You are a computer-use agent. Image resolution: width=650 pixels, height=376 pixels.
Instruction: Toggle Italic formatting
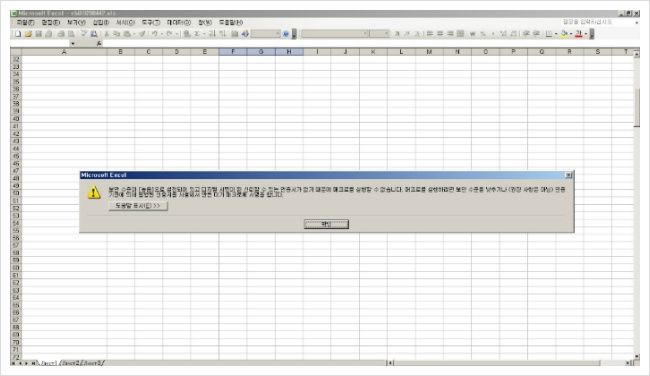tap(407, 34)
